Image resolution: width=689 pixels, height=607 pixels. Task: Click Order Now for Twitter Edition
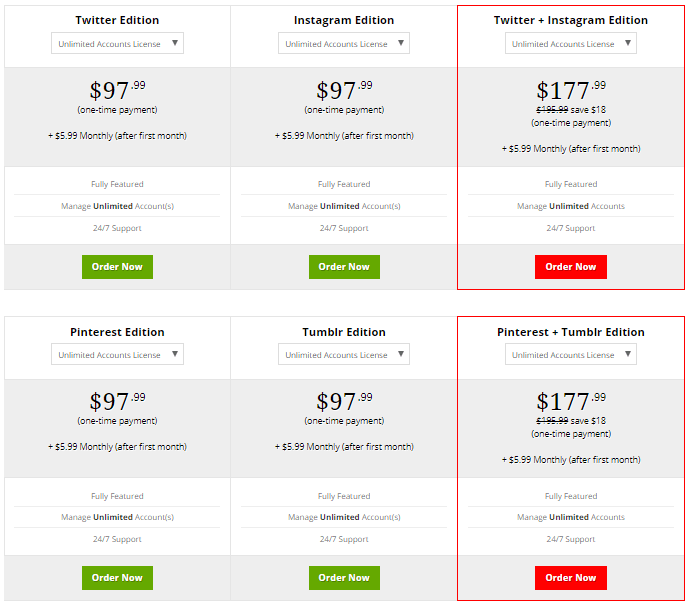(x=117, y=267)
